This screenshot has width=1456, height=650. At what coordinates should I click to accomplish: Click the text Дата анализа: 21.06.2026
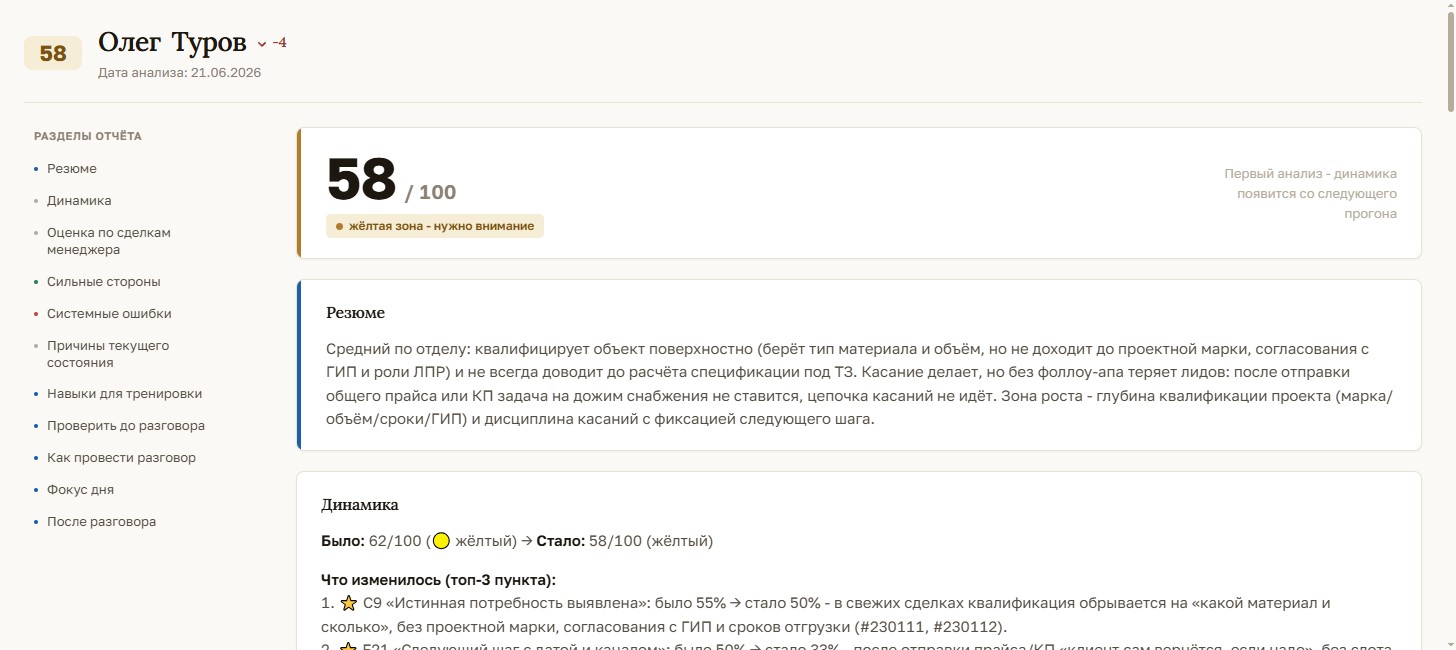[180, 73]
